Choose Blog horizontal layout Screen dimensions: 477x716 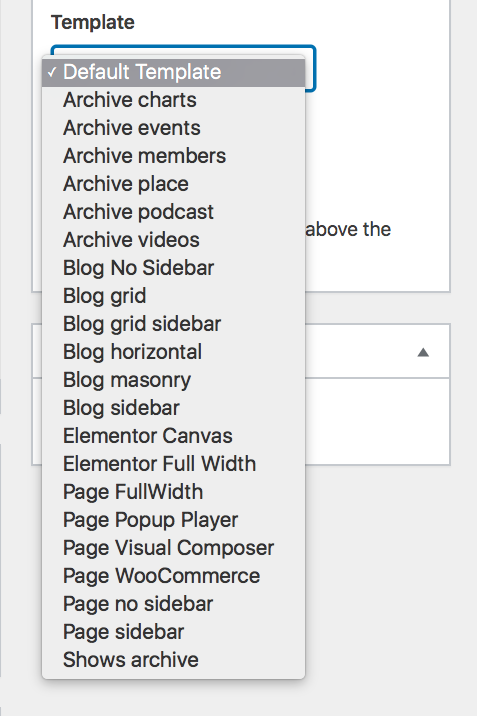click(x=173, y=352)
